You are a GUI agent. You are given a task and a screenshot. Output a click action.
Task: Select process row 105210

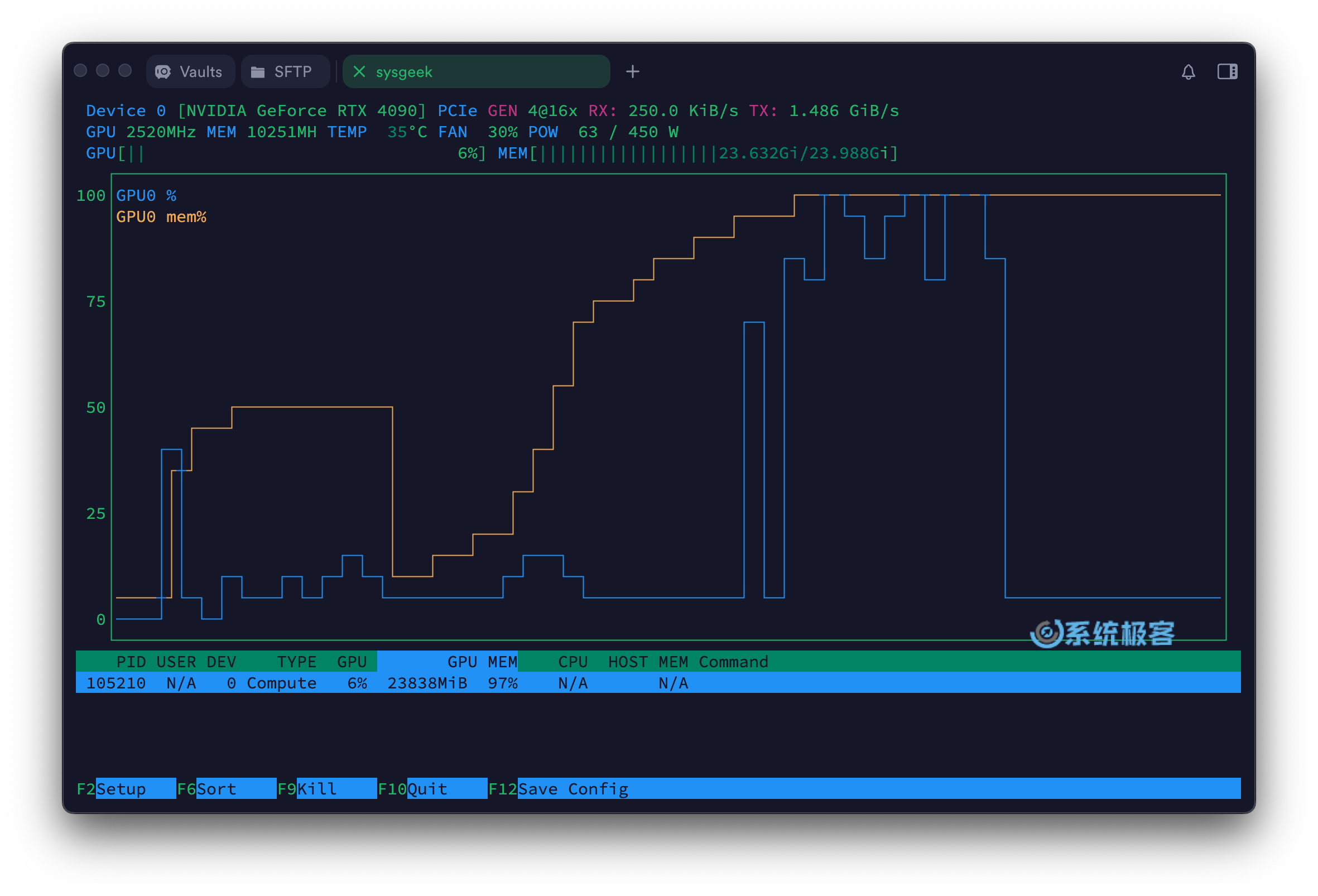658,682
